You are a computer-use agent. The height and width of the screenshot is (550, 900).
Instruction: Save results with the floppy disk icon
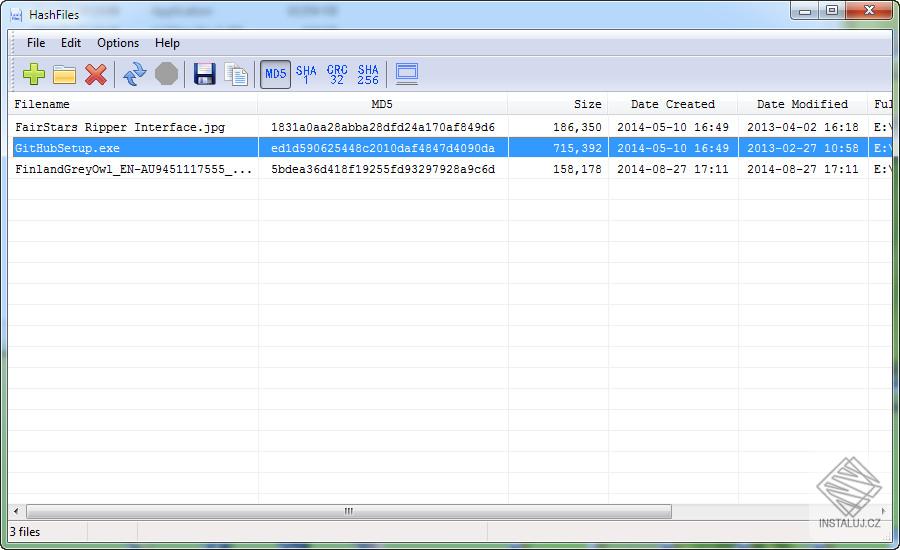click(x=204, y=74)
